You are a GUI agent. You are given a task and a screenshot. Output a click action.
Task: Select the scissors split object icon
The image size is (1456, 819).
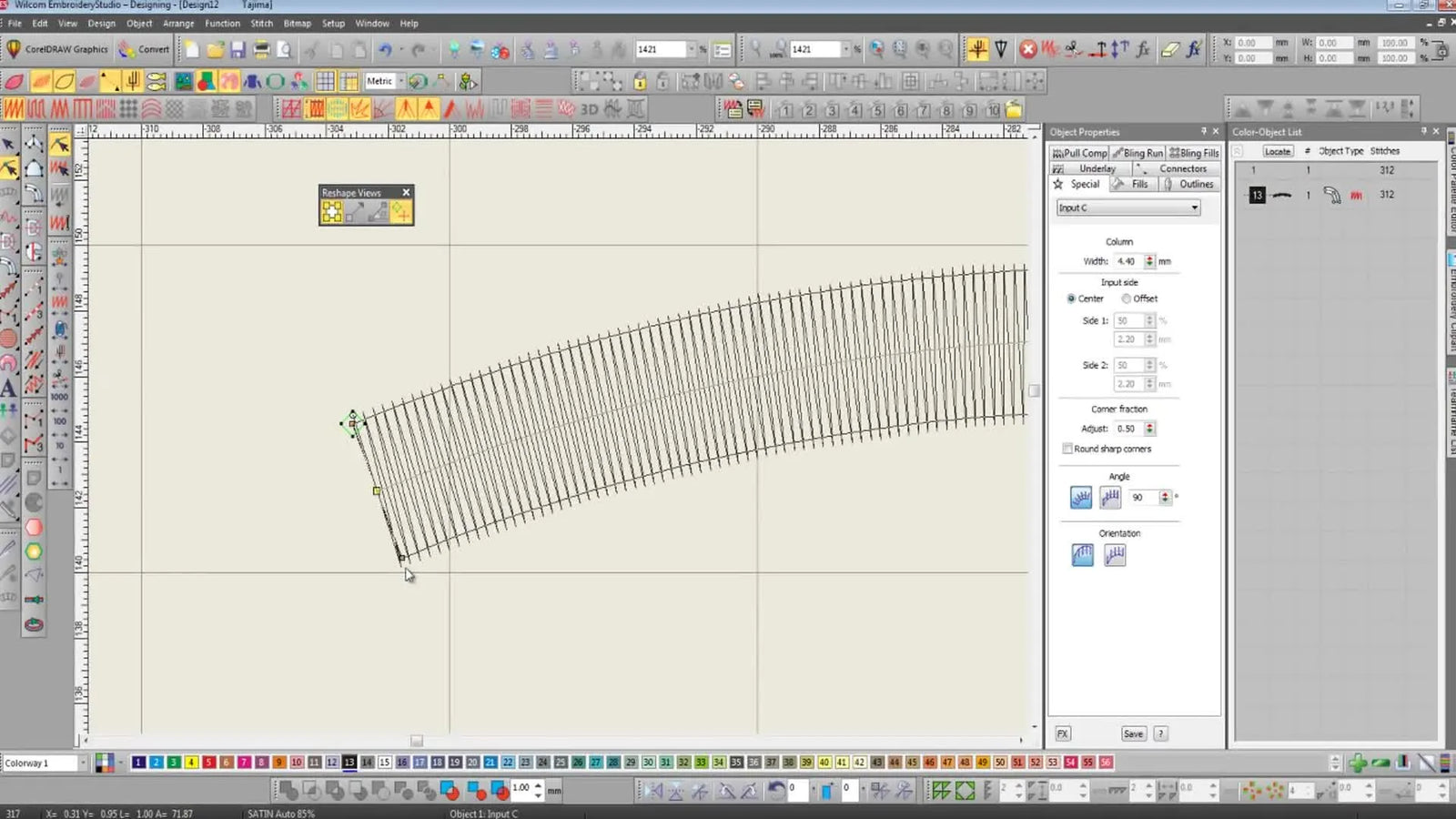pos(1074,49)
